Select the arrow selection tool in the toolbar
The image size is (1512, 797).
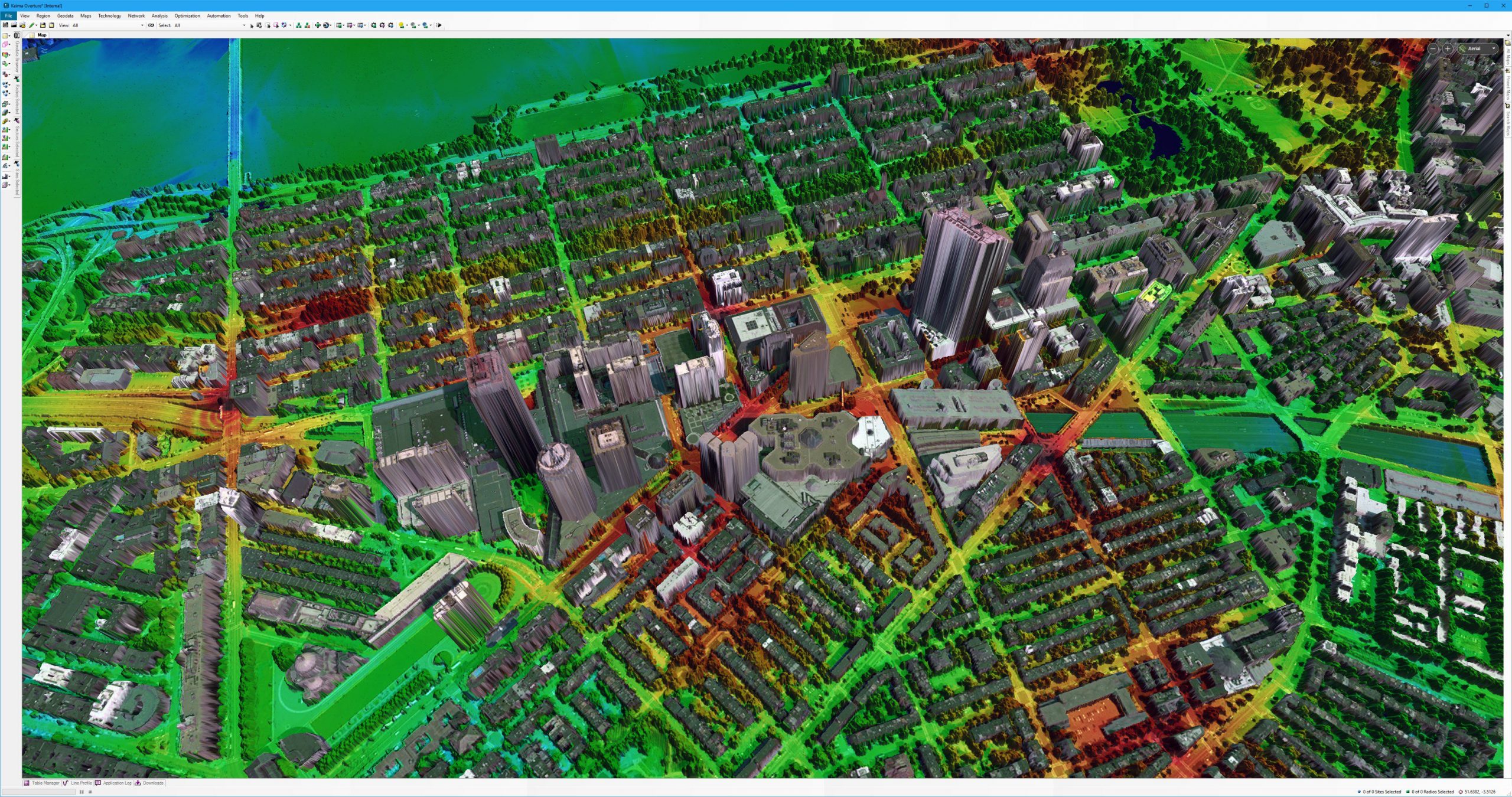tap(252, 25)
